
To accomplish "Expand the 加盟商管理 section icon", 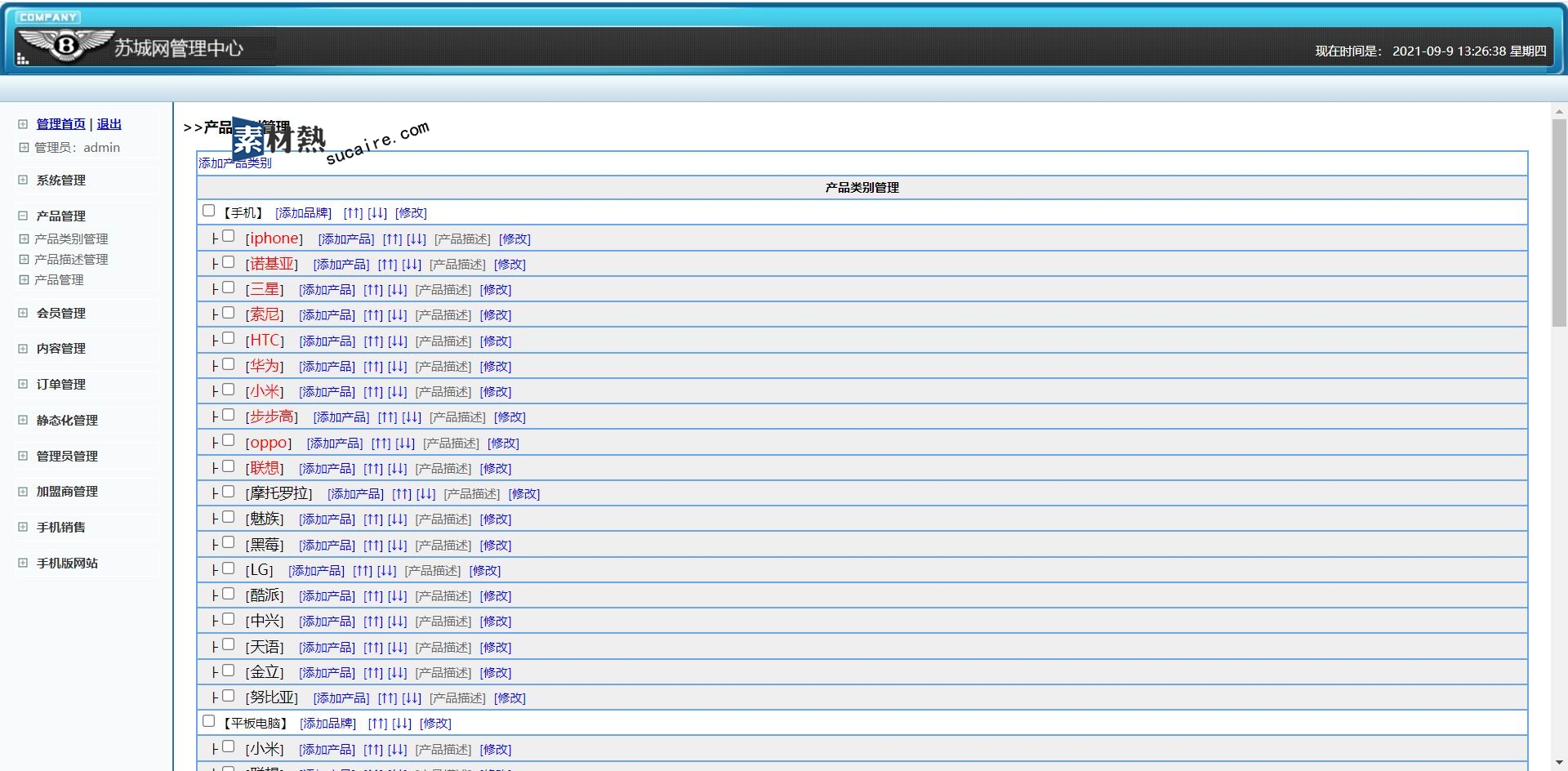I will click(23, 492).
